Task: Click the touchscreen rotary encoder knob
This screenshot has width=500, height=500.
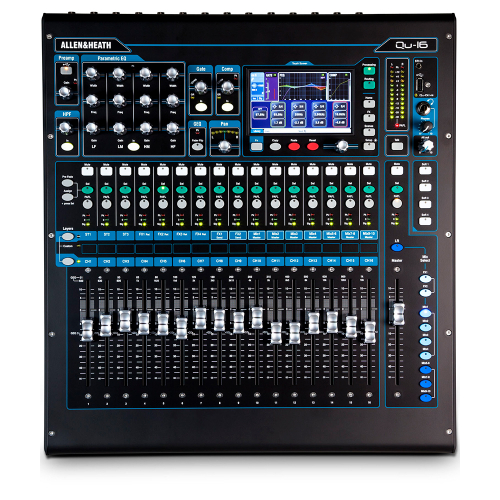Action: pos(342,145)
